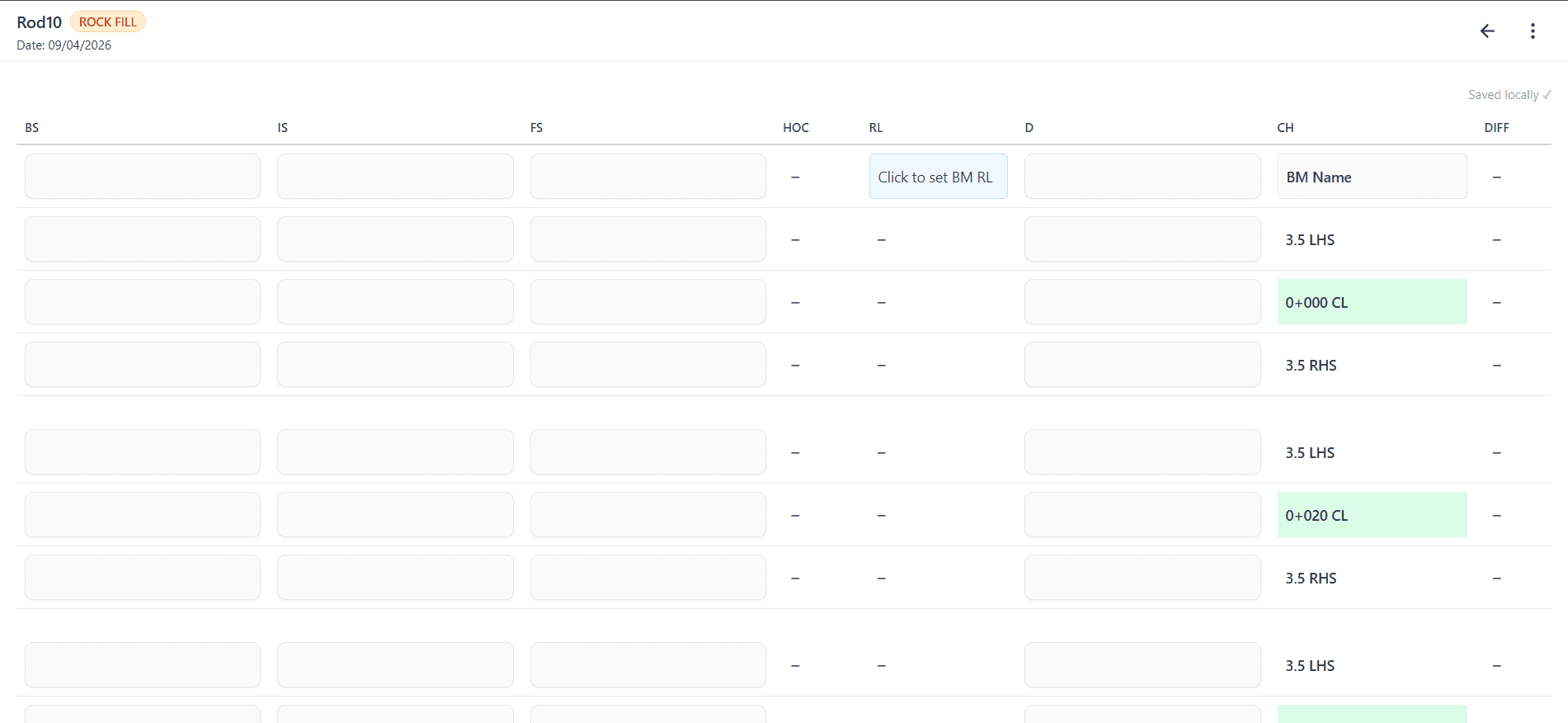Click the BM Name field
Viewport: 1568px width, 723px height.
click(x=1371, y=177)
